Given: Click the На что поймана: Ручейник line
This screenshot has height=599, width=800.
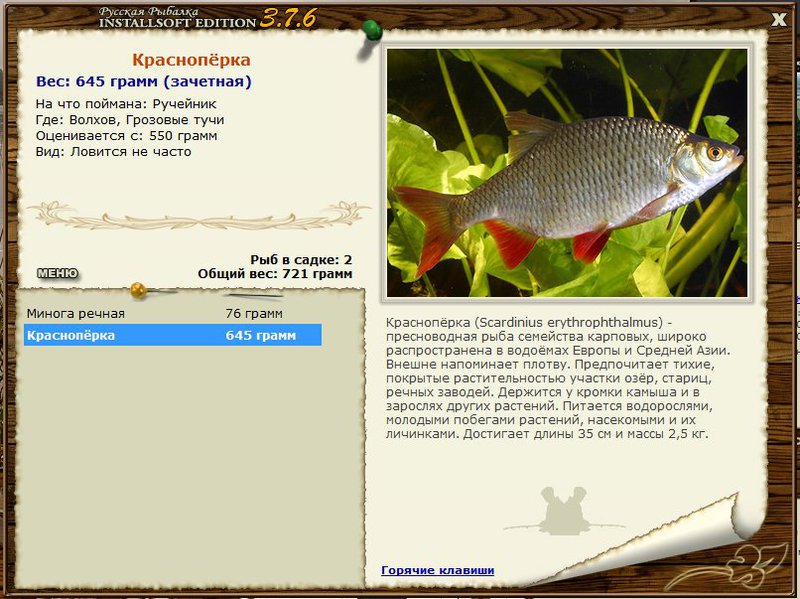Looking at the screenshot, I should 126,104.
